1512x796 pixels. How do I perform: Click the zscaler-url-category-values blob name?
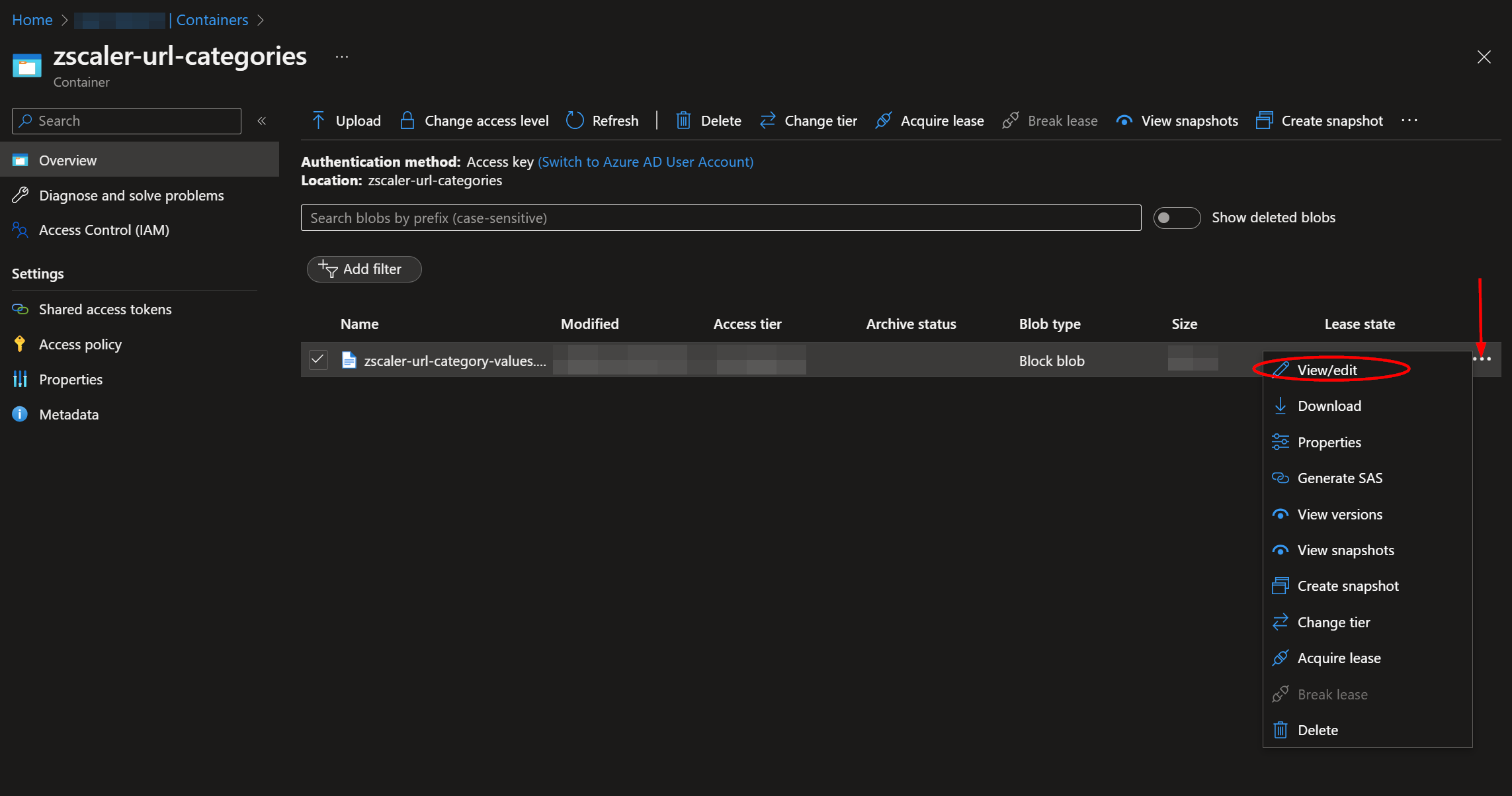tap(454, 360)
